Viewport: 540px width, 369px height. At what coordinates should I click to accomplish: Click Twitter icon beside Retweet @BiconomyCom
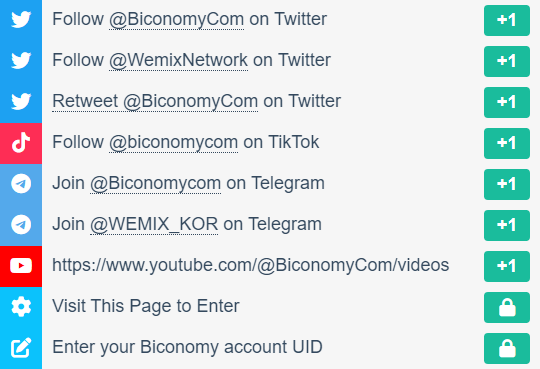[21, 101]
